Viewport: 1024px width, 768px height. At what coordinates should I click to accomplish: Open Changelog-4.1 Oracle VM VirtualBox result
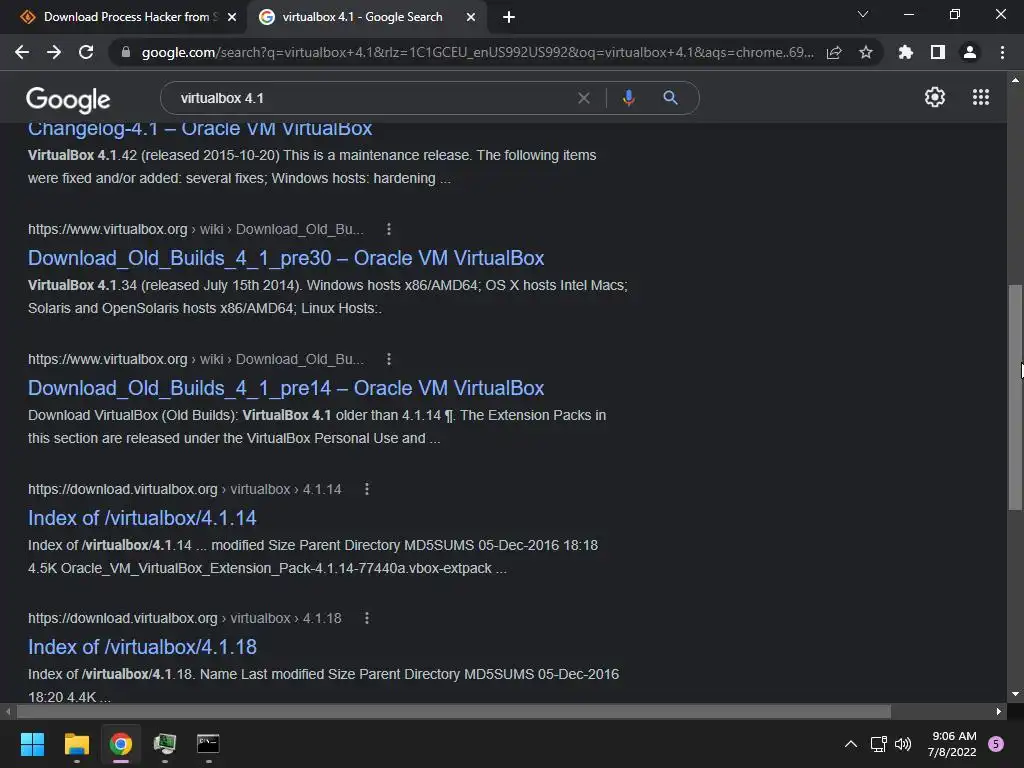[200, 129]
